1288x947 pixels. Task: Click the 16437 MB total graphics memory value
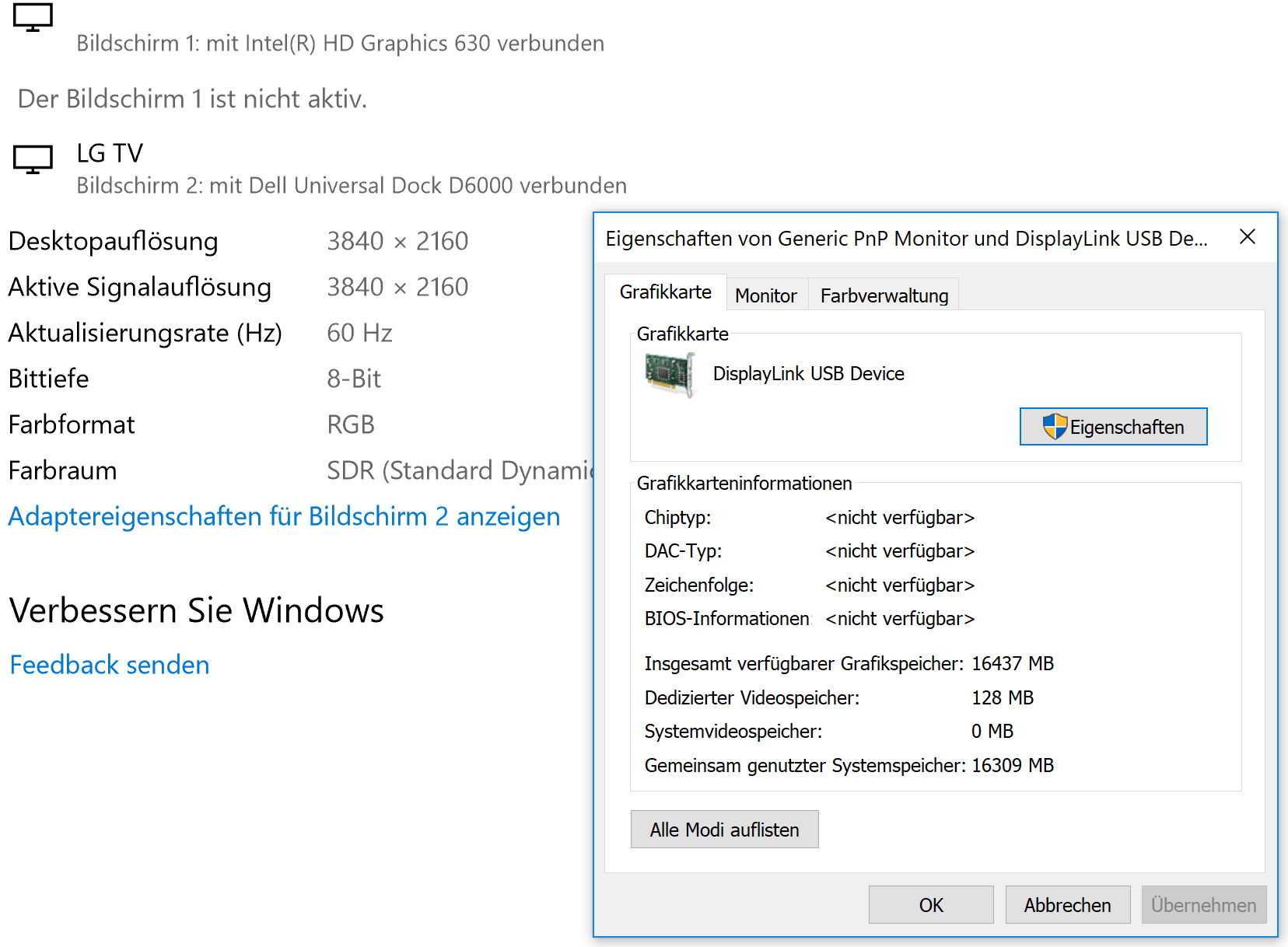point(1013,664)
